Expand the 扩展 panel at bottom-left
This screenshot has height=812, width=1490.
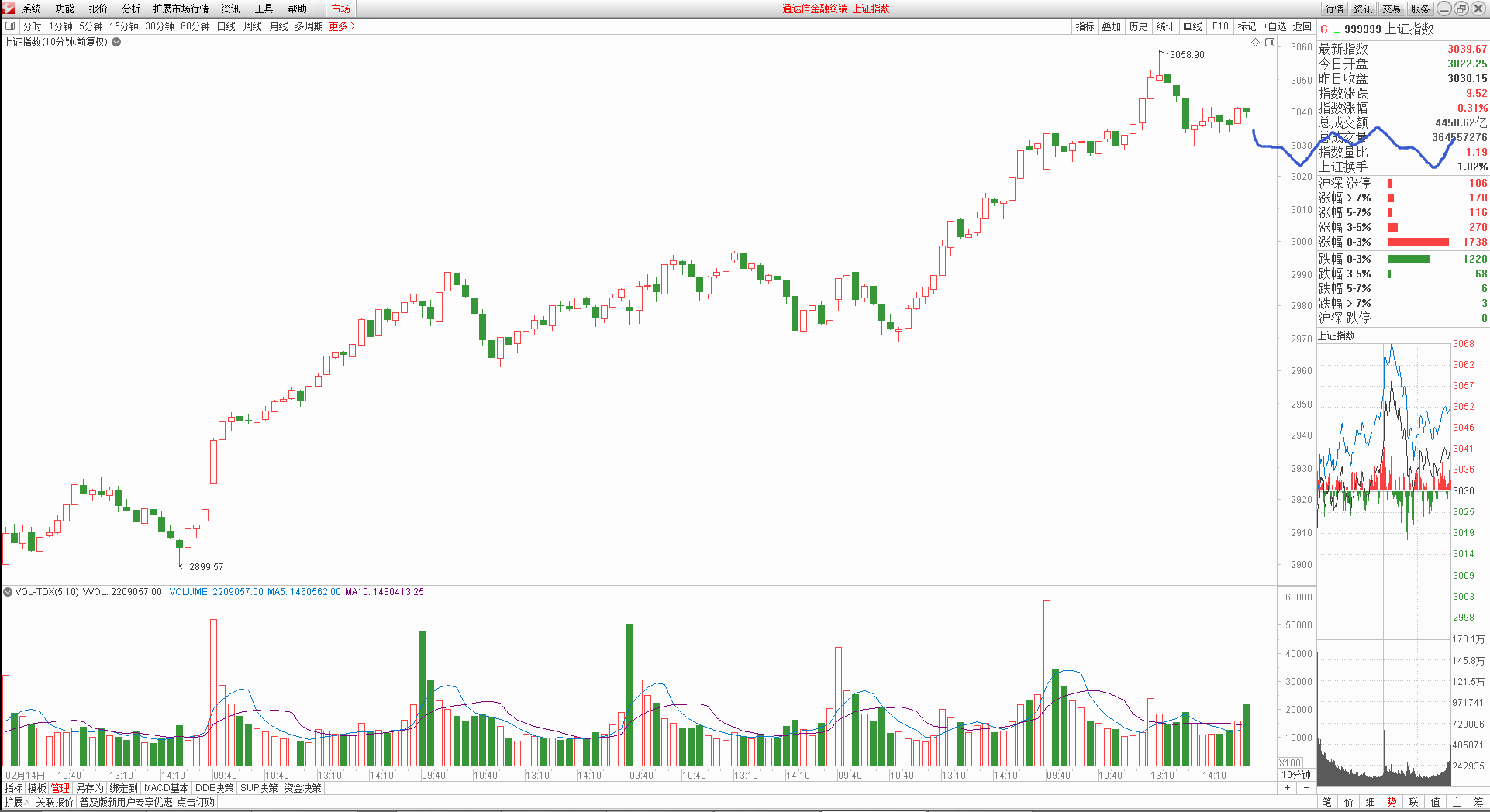click(x=16, y=802)
